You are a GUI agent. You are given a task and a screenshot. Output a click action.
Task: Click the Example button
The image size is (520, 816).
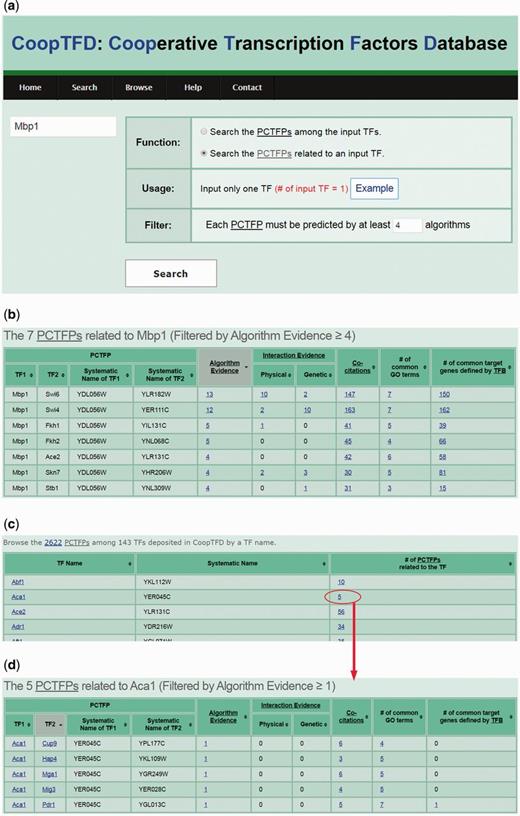tap(374, 188)
